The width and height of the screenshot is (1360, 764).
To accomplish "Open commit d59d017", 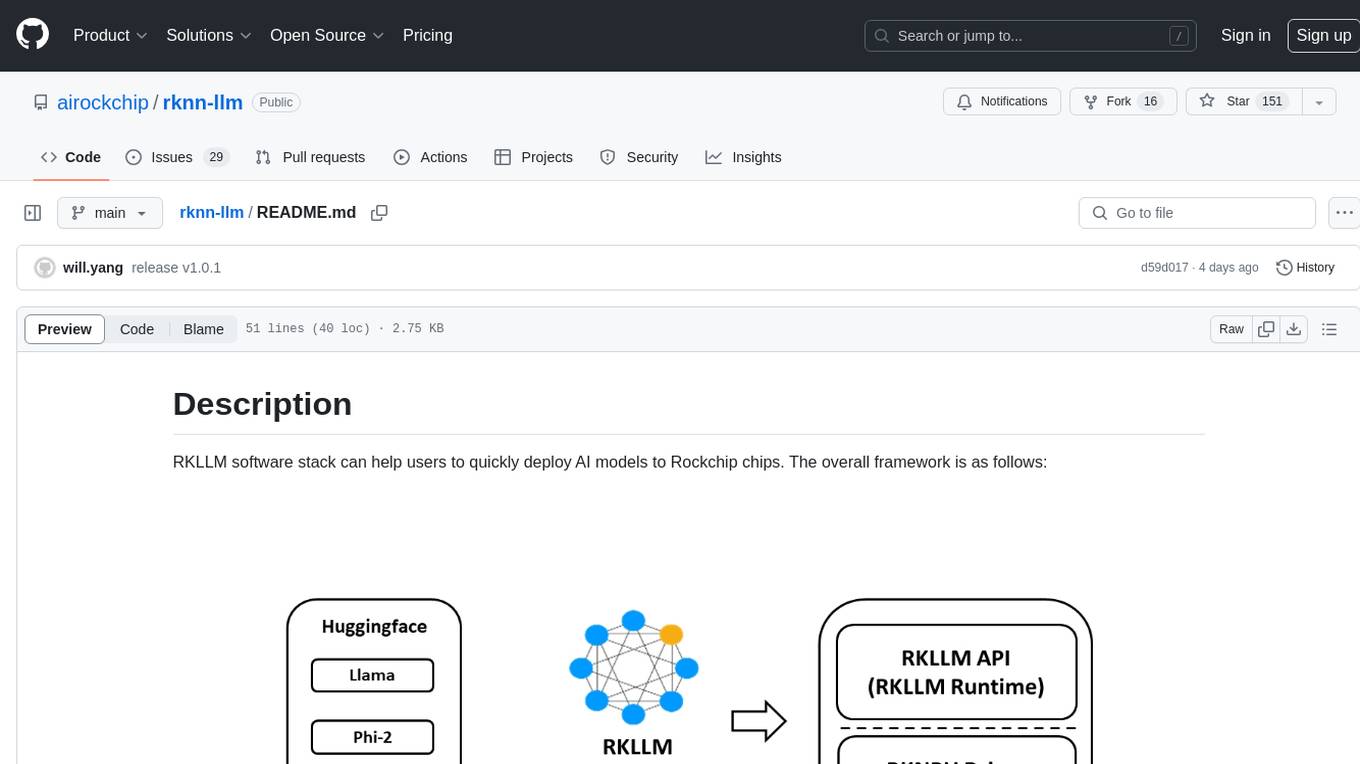I will (x=1164, y=267).
